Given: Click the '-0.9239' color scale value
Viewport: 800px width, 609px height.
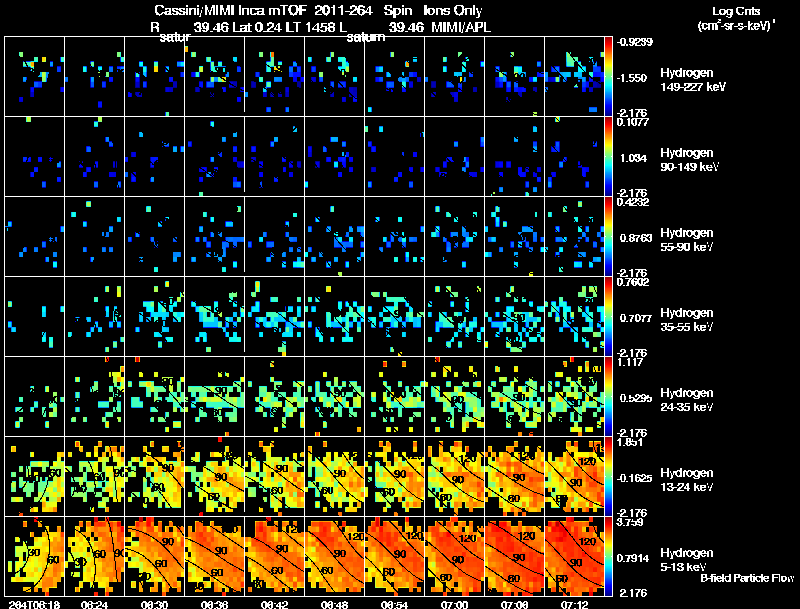Looking at the screenshot, I should click(634, 42).
